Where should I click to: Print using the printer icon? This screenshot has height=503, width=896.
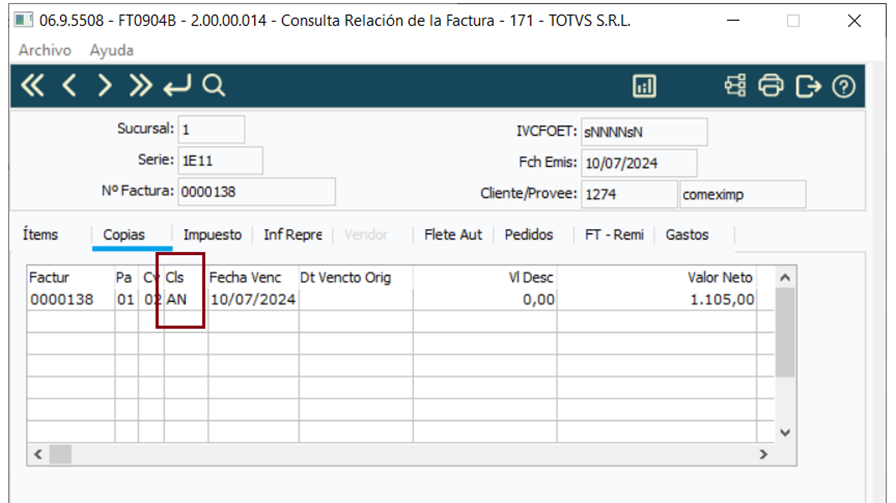click(771, 86)
